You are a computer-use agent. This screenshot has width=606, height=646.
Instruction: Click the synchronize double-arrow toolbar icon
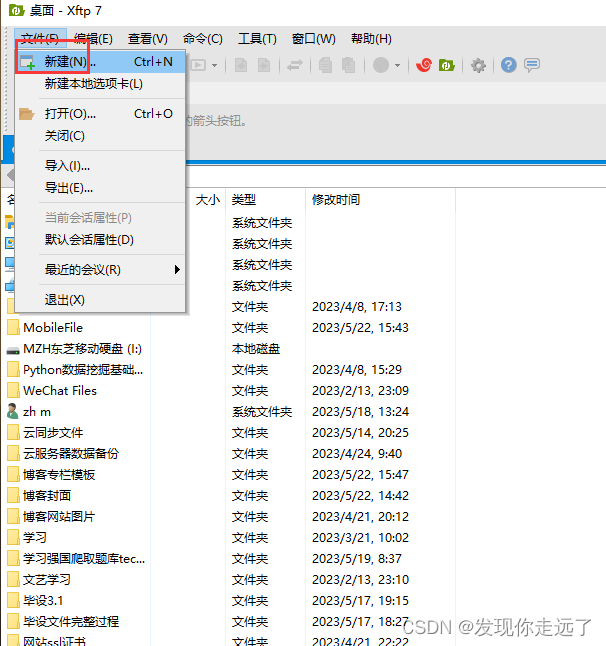click(295, 65)
